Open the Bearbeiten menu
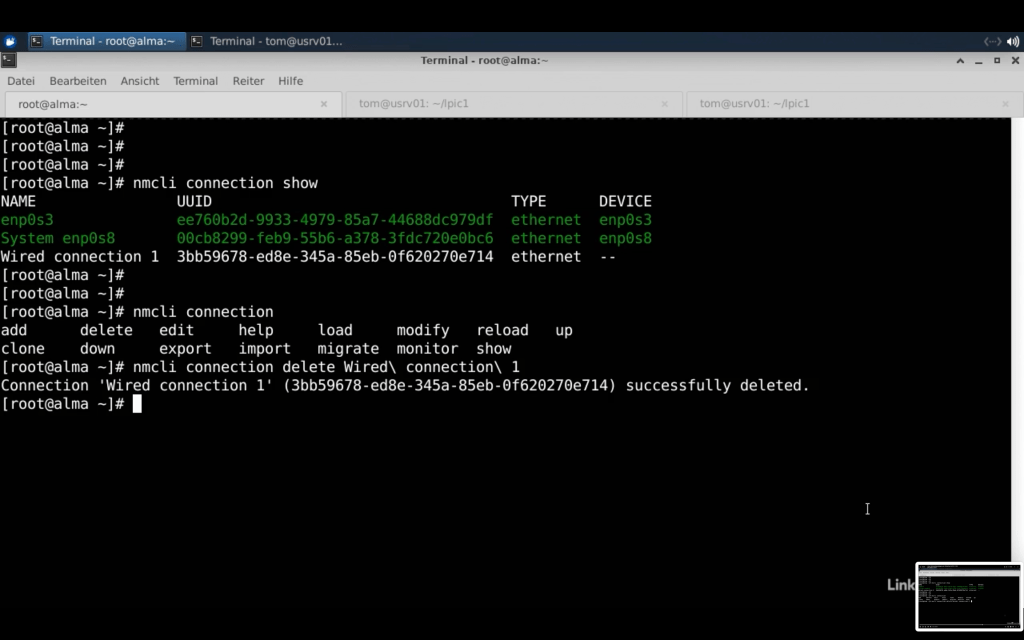Viewport: 1024px width, 640px height. 78,81
